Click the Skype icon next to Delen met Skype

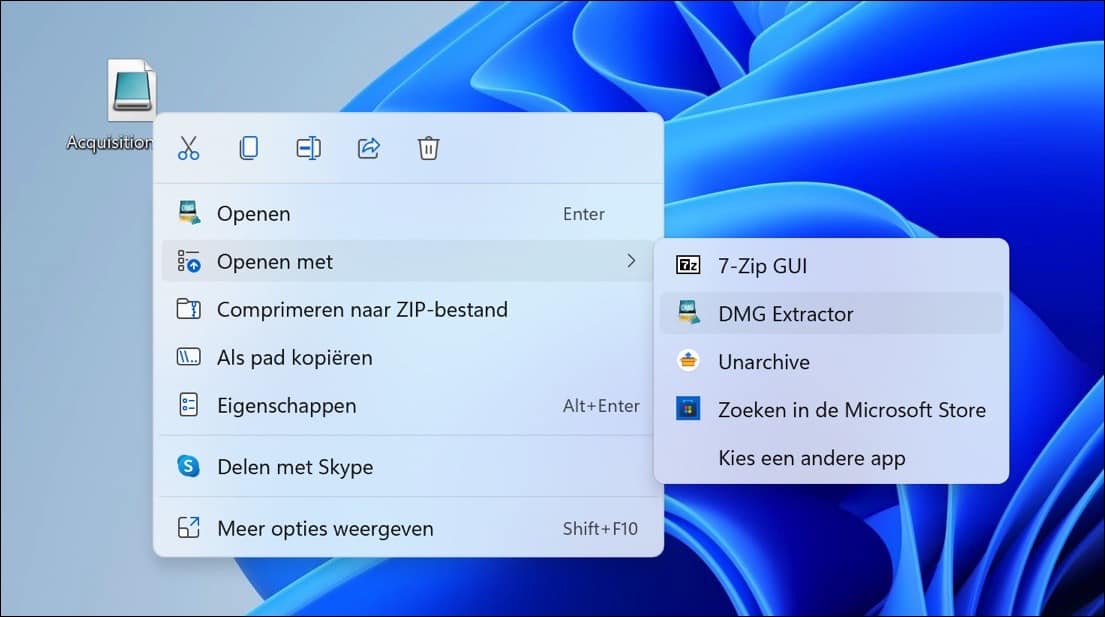coord(188,467)
